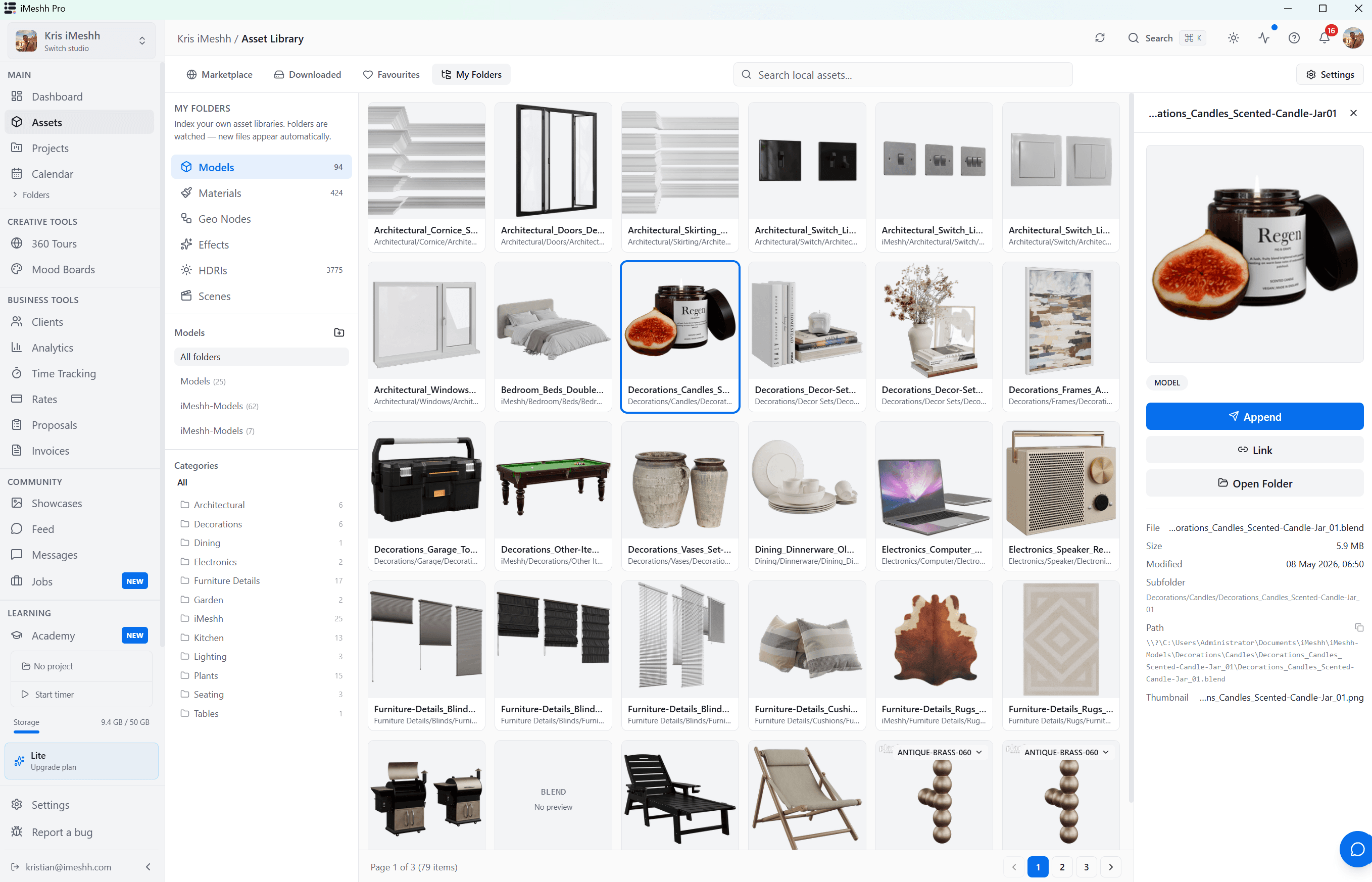The width and height of the screenshot is (1372, 882).
Task: Open Projects in sidebar
Action: coord(80,148)
